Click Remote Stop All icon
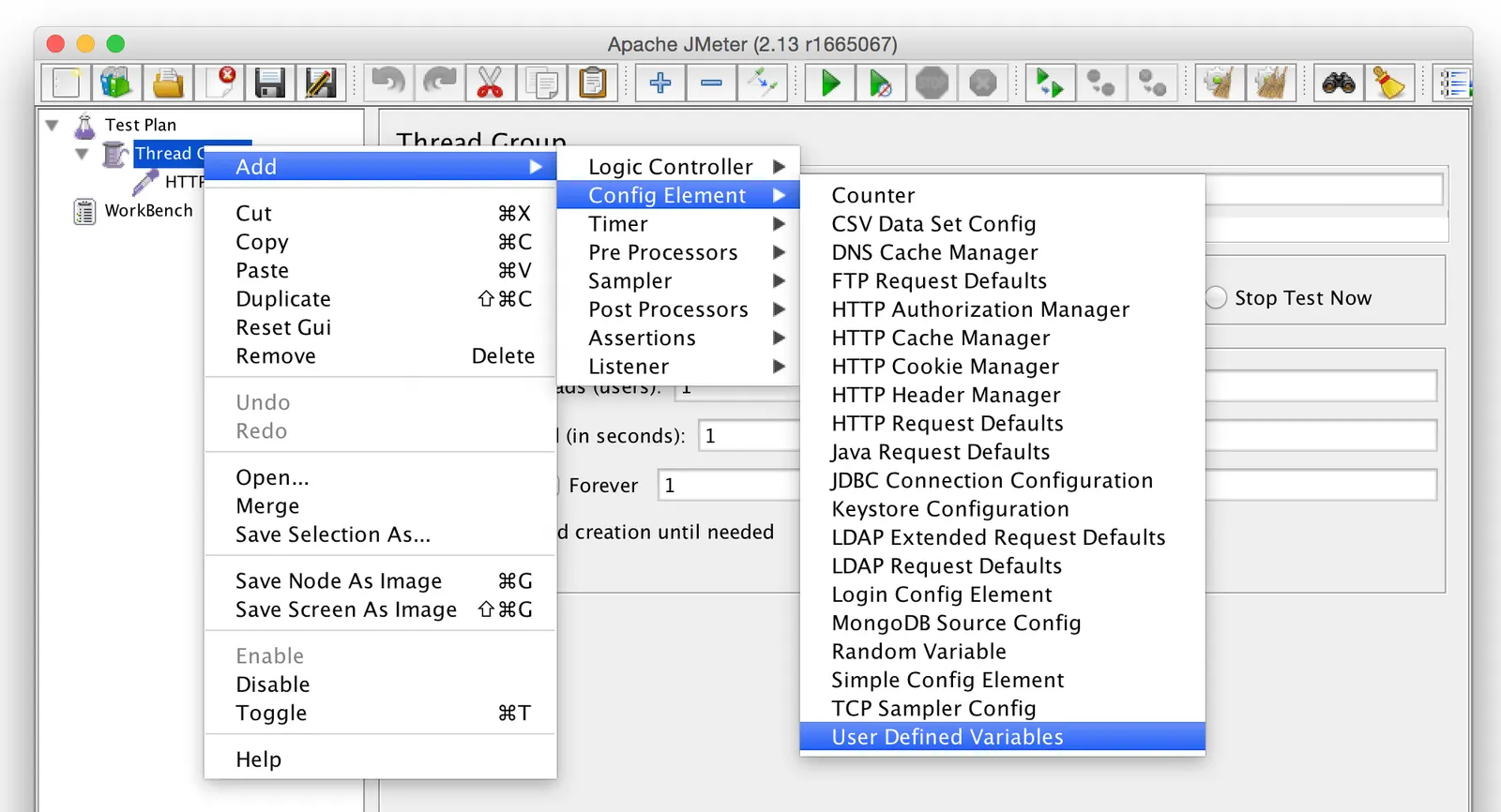Viewport: 1501px width, 812px height. click(x=1100, y=83)
